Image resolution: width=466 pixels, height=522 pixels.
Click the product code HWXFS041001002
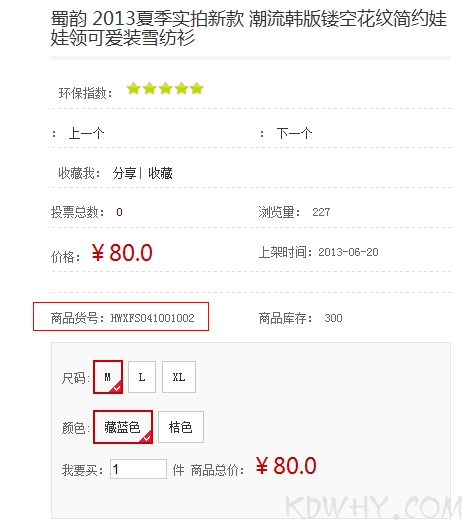coord(153,318)
